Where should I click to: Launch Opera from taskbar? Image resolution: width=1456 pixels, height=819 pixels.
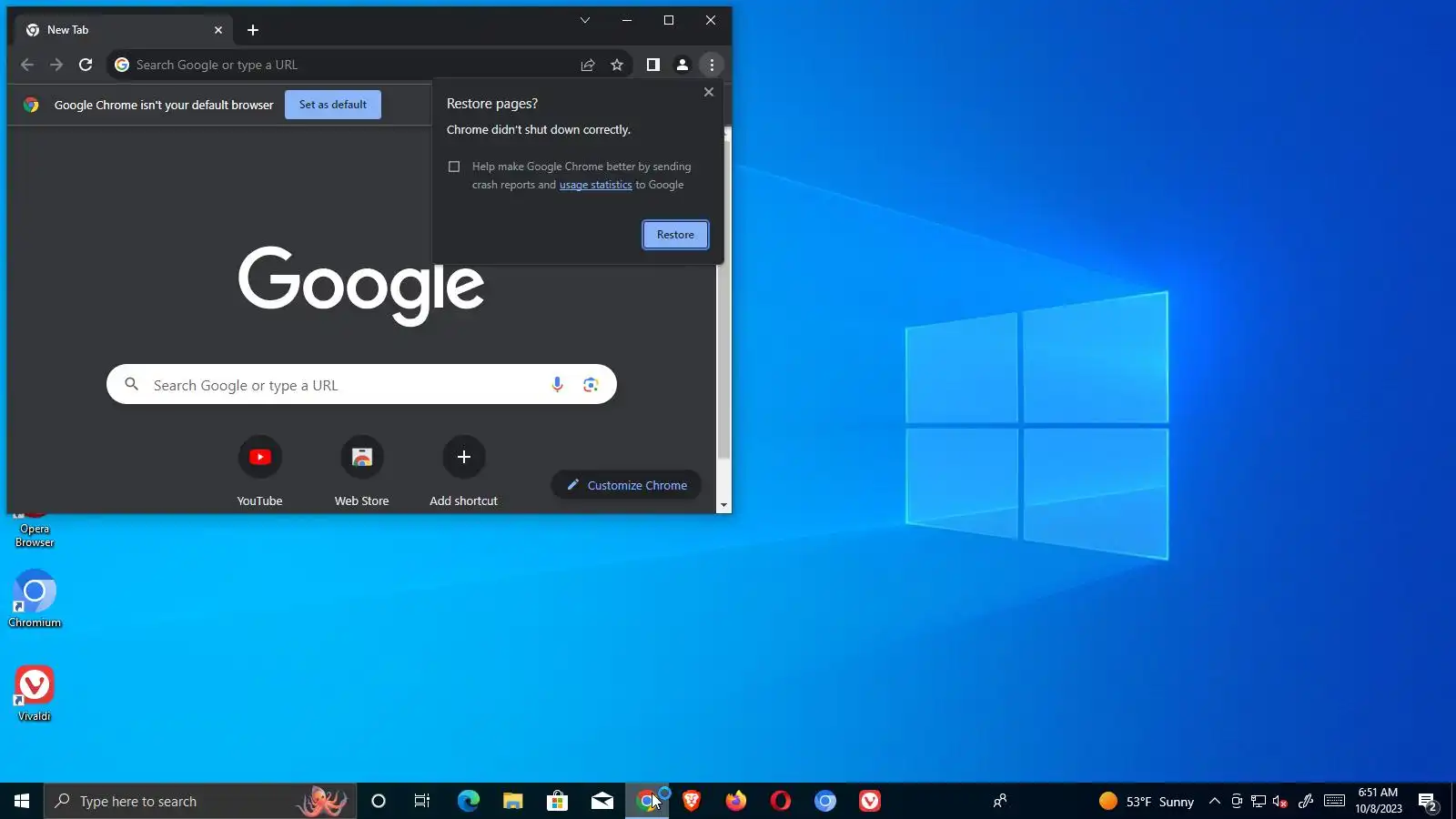coord(780,801)
